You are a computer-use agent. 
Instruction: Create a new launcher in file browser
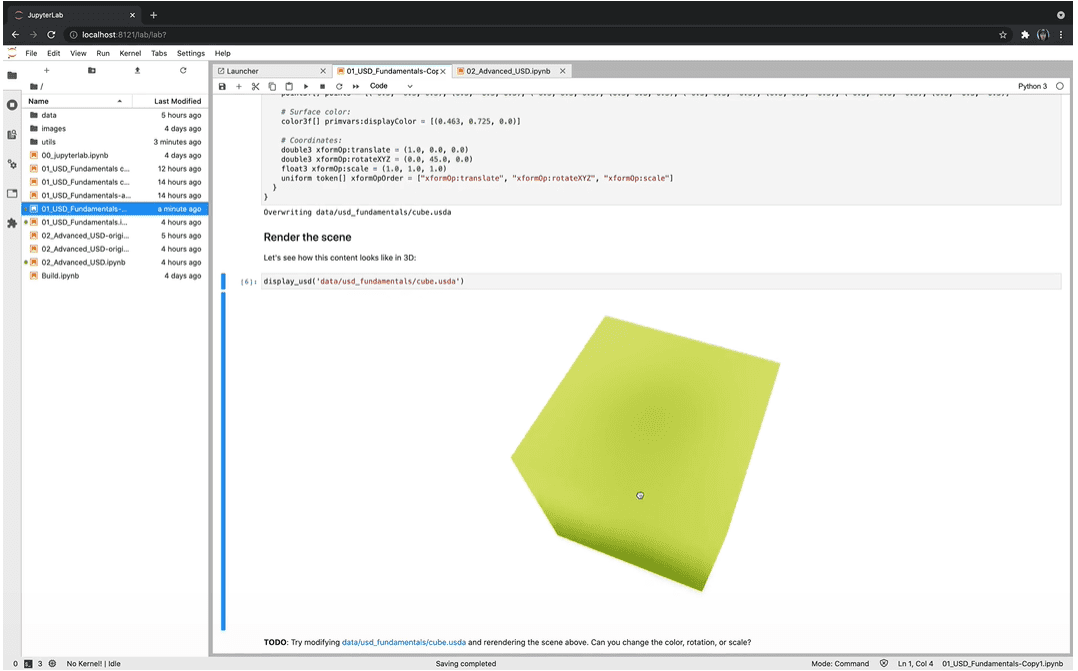pos(47,71)
